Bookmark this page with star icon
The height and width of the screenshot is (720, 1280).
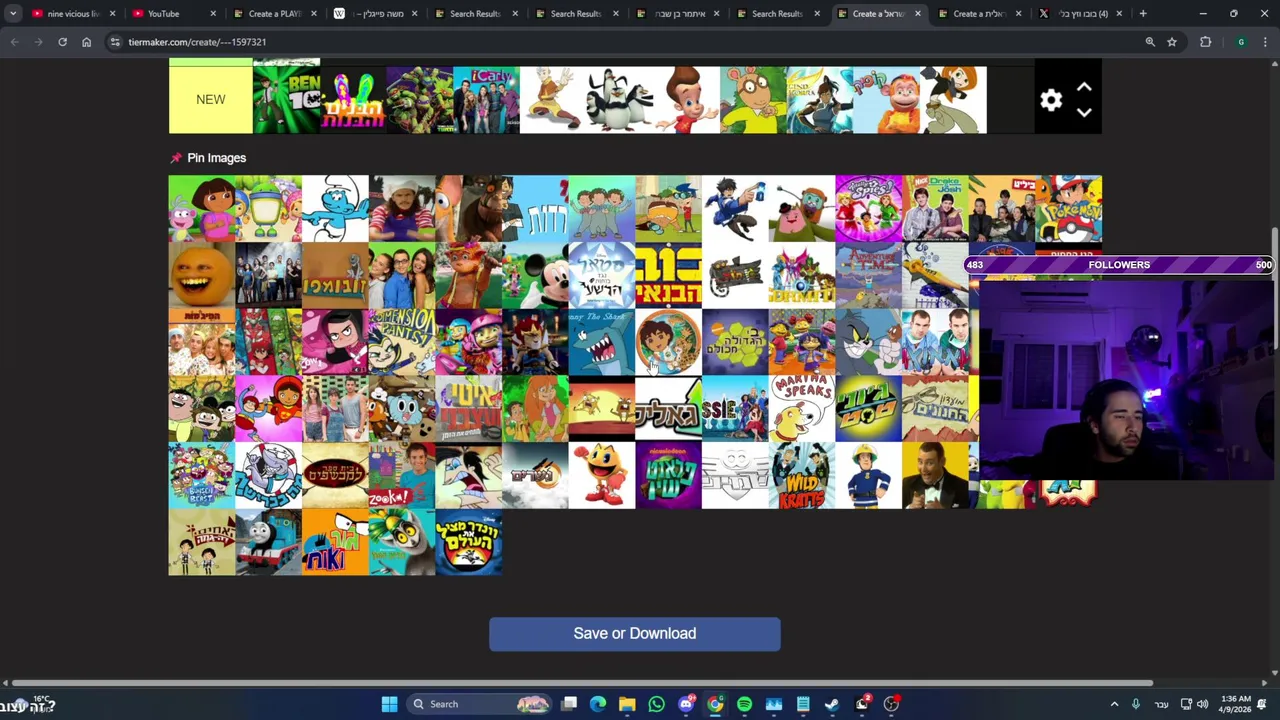(x=1172, y=42)
